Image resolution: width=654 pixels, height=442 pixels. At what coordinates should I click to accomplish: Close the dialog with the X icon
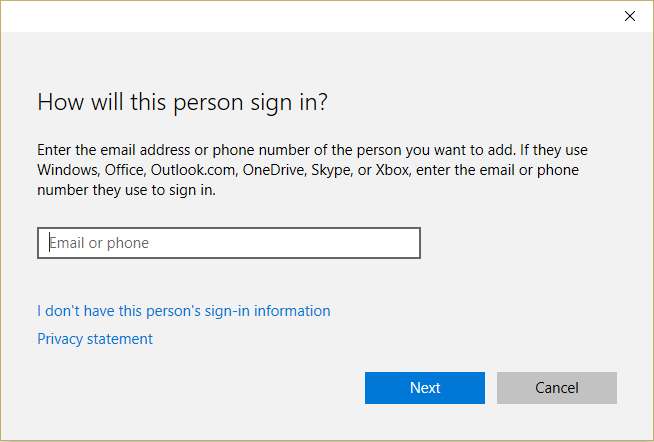[629, 16]
